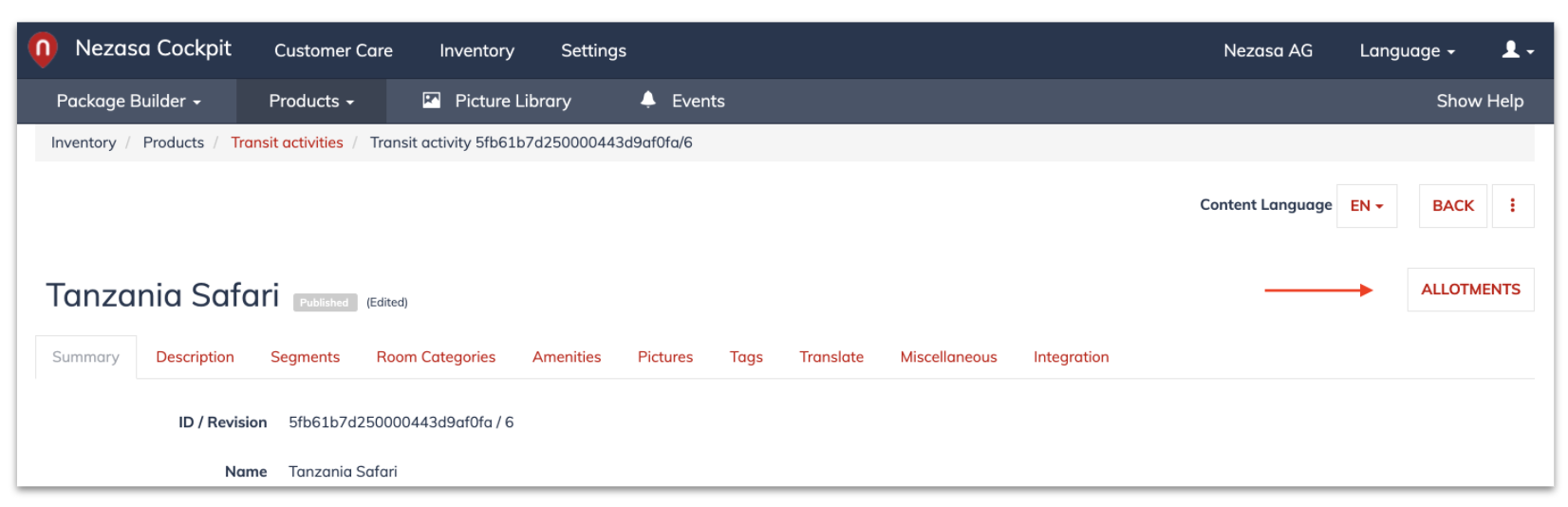Click the Nezasa Cockpit title
Screen dimensions: 1568x507
[153, 48]
